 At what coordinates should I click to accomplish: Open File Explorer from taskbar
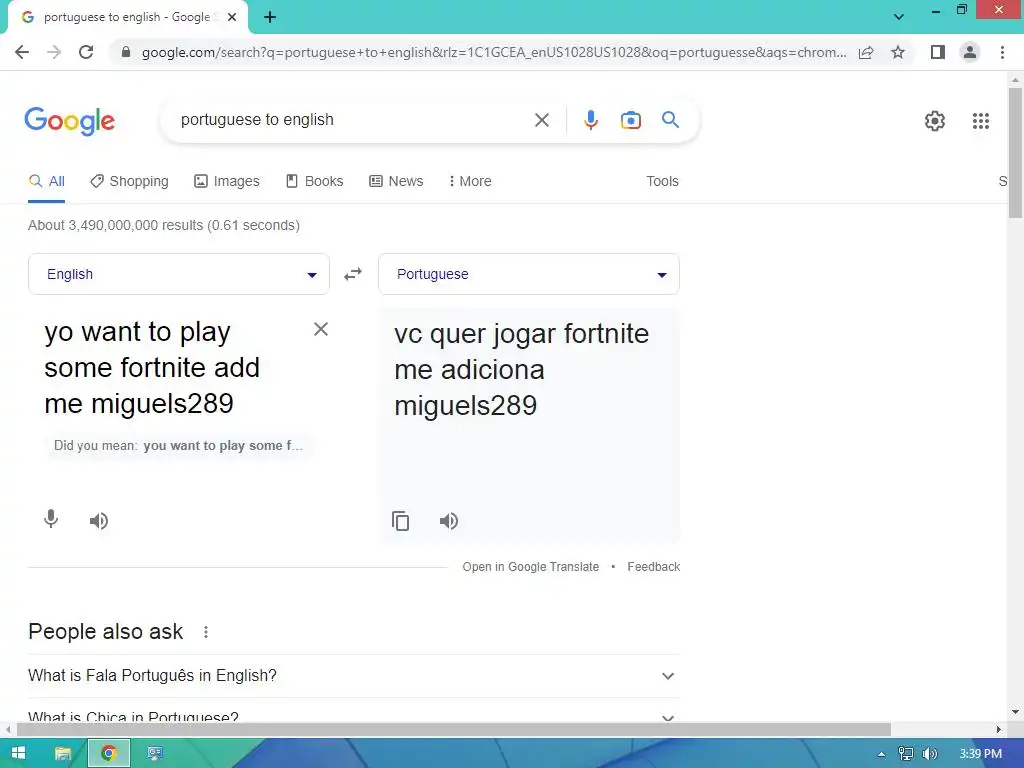[x=63, y=753]
